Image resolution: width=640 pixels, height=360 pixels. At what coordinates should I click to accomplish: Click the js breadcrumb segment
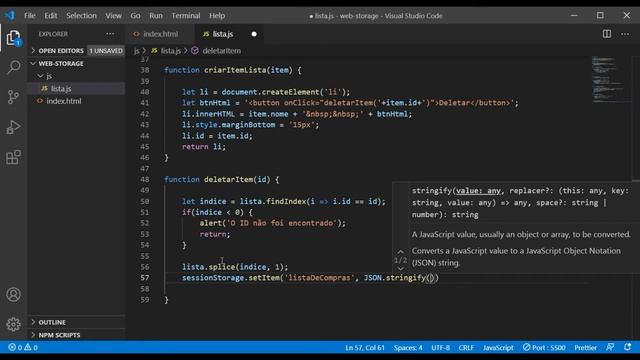tap(137, 51)
